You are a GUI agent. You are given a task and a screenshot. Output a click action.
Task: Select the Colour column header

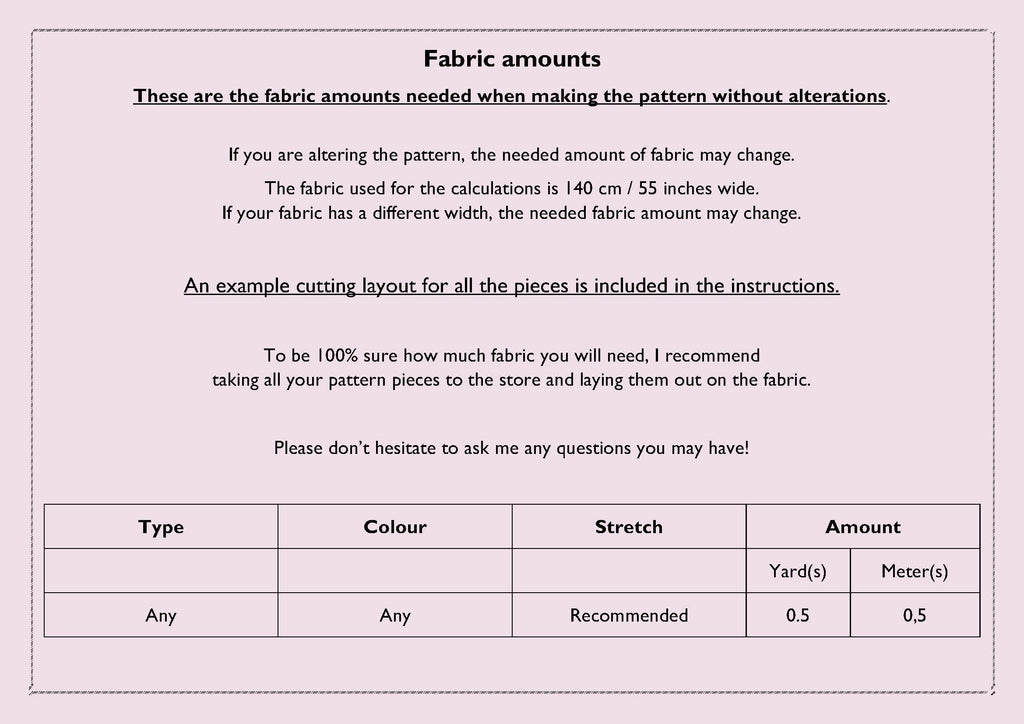click(x=395, y=526)
